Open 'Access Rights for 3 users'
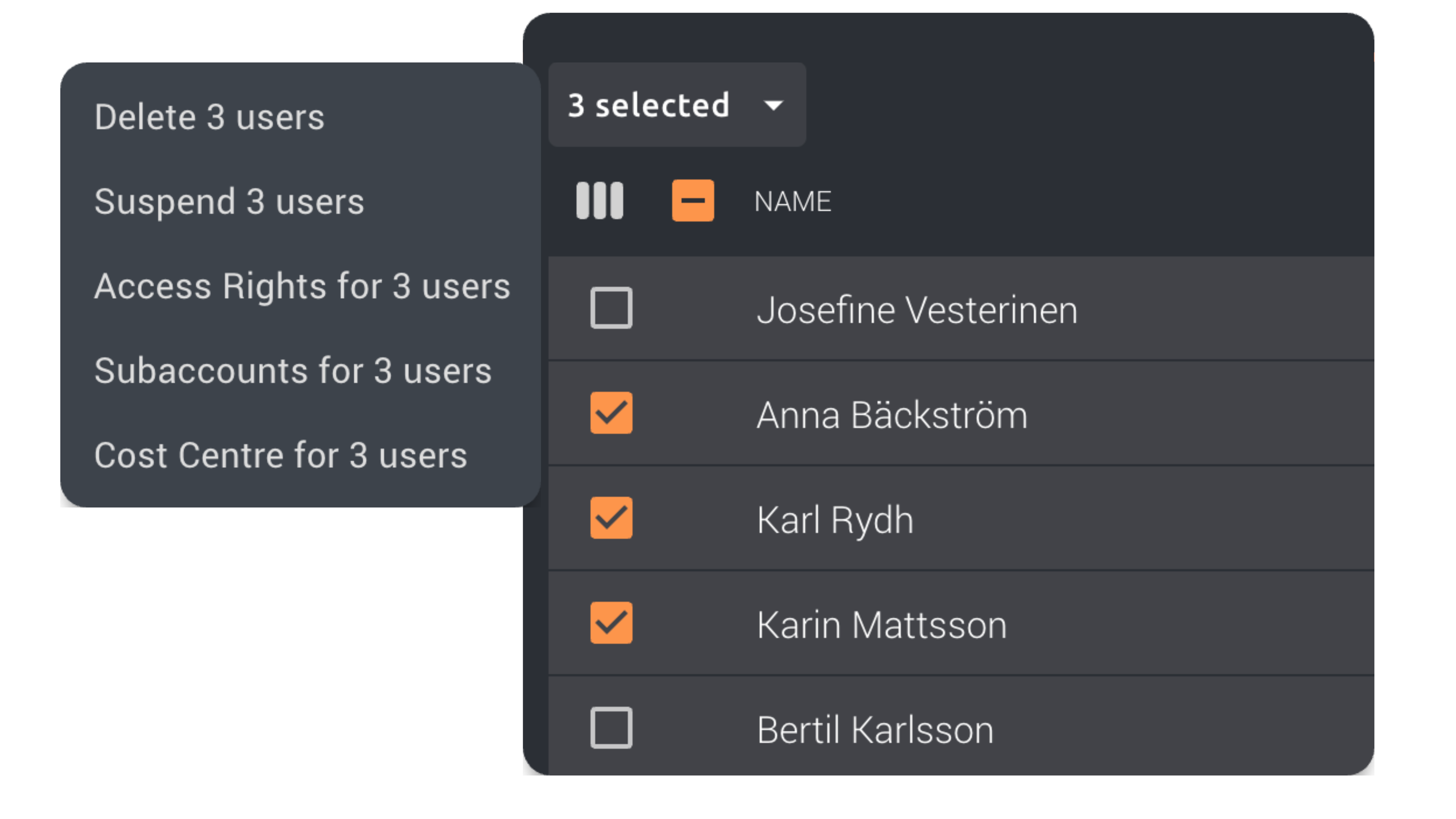Image resolution: width=1456 pixels, height=819 pixels. (x=302, y=286)
